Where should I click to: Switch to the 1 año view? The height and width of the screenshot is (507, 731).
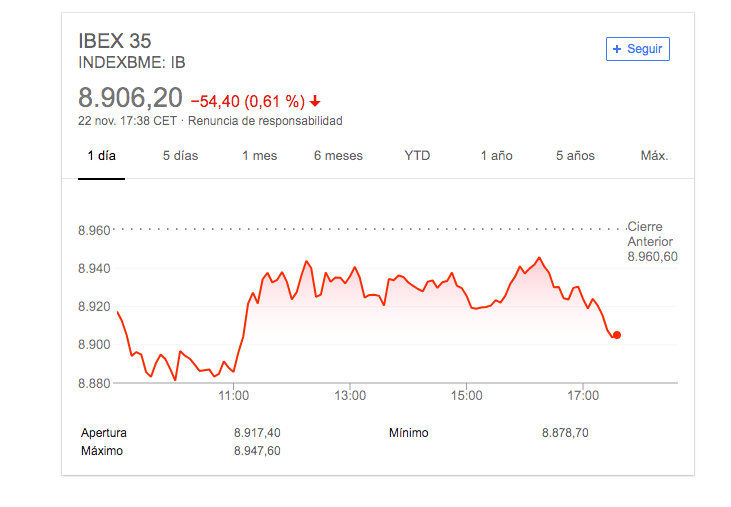click(x=497, y=156)
